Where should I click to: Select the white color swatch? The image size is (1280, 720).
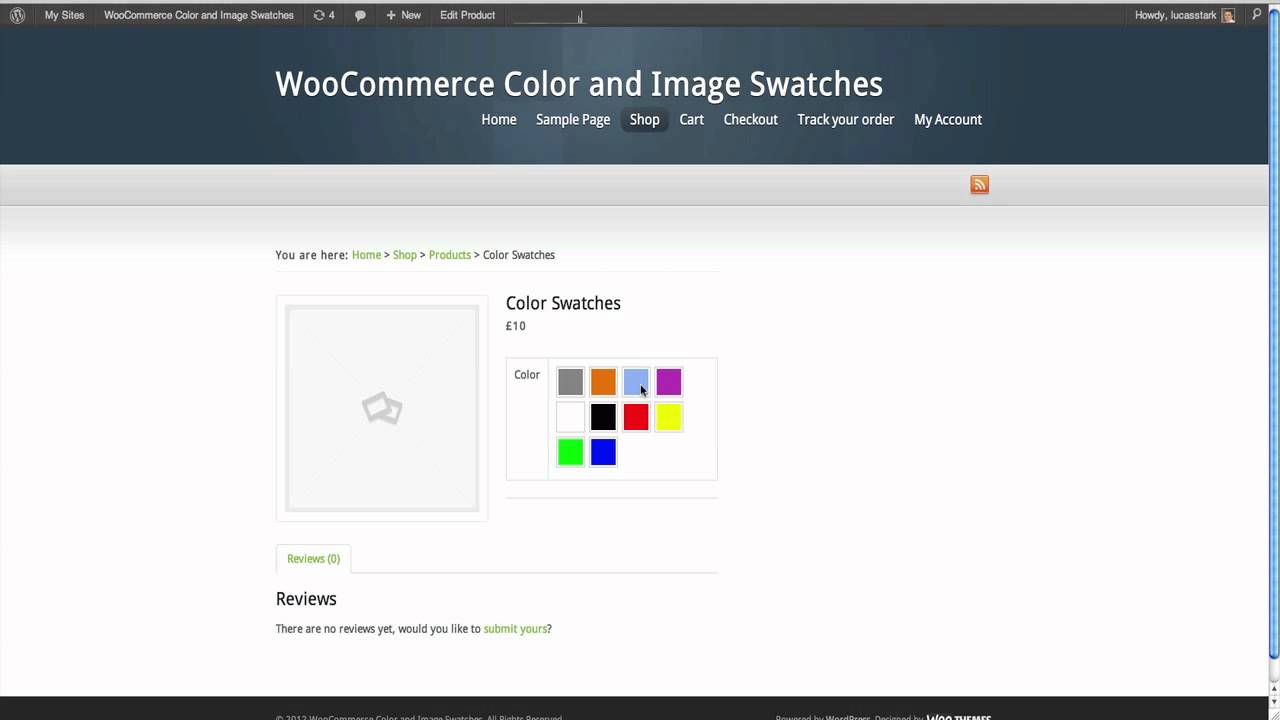(x=570, y=417)
